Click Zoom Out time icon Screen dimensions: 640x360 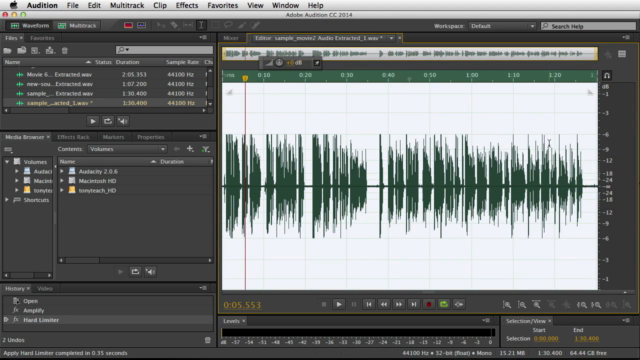pyautogui.click(x=551, y=305)
